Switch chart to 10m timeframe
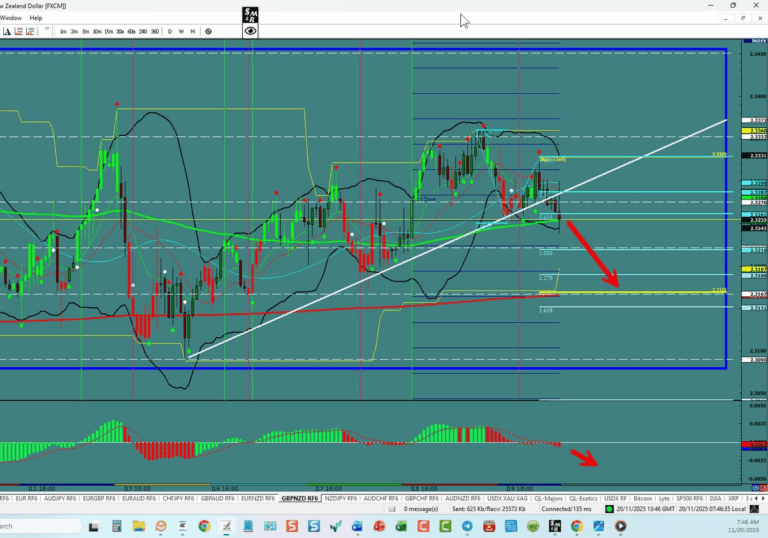 point(97,31)
